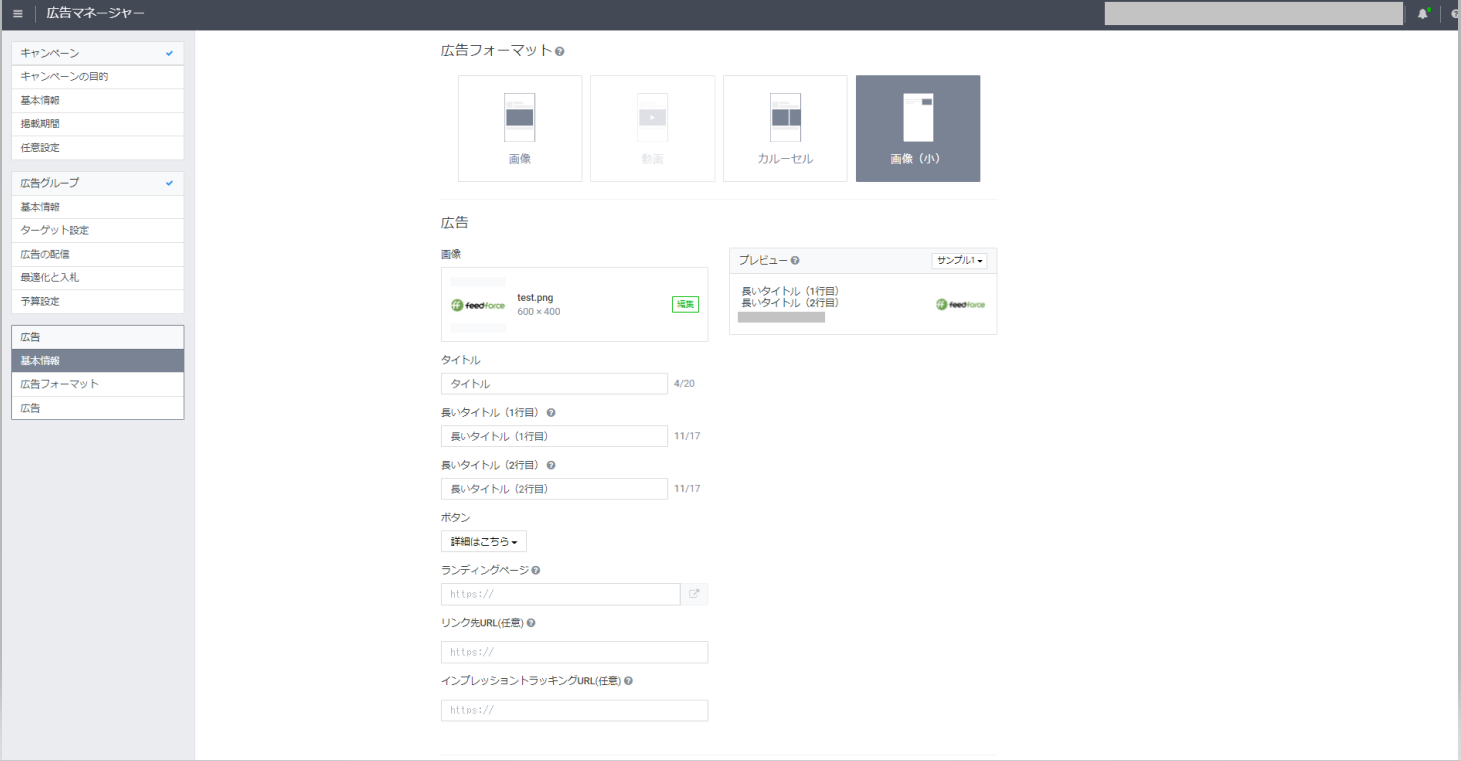This screenshot has width=1461, height=761.
Task: Click help icon for インプレッショントラッキングURL
Action: click(628, 681)
